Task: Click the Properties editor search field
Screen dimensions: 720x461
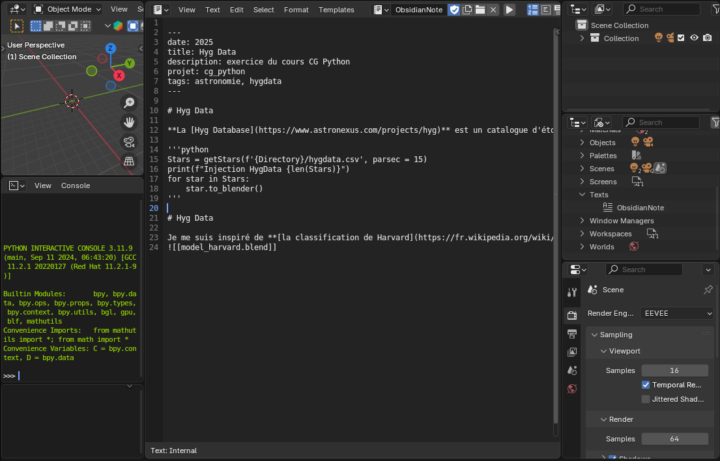Action: pos(643,270)
